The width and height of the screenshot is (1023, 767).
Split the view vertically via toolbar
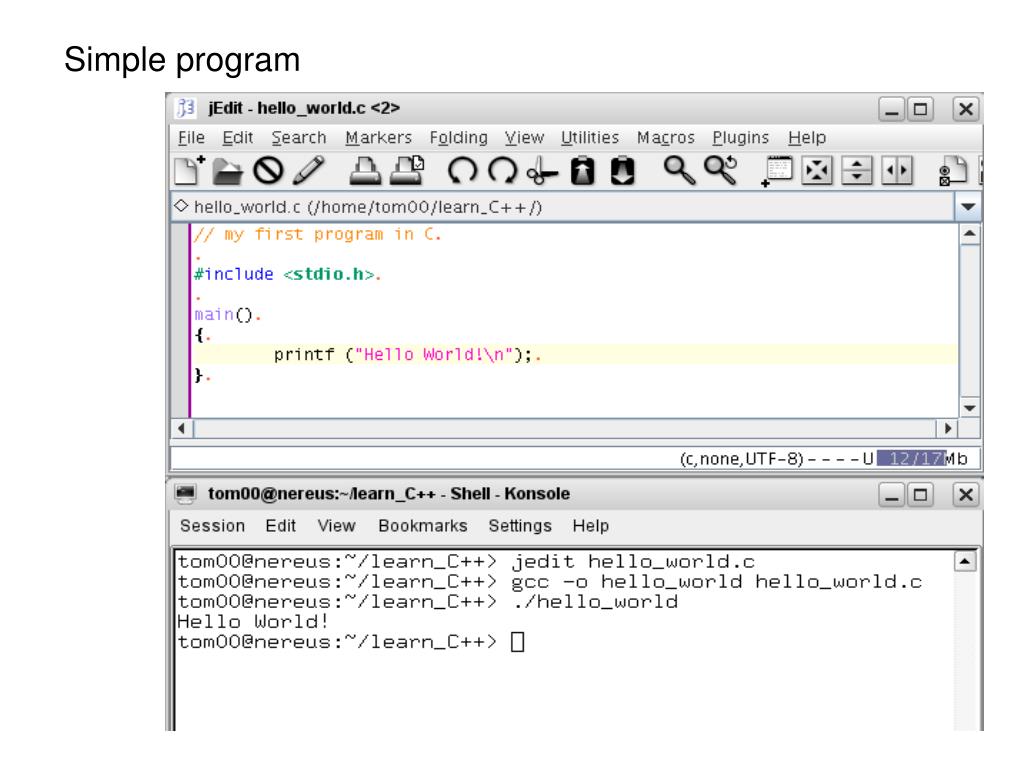coord(897,171)
